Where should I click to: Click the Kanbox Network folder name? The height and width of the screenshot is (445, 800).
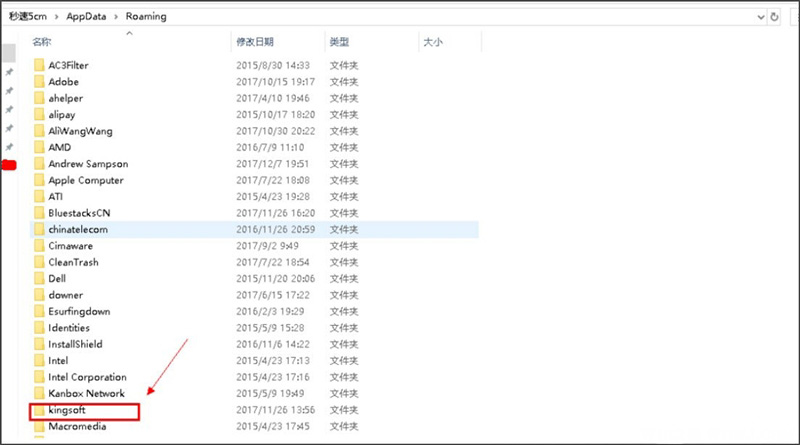(x=86, y=393)
